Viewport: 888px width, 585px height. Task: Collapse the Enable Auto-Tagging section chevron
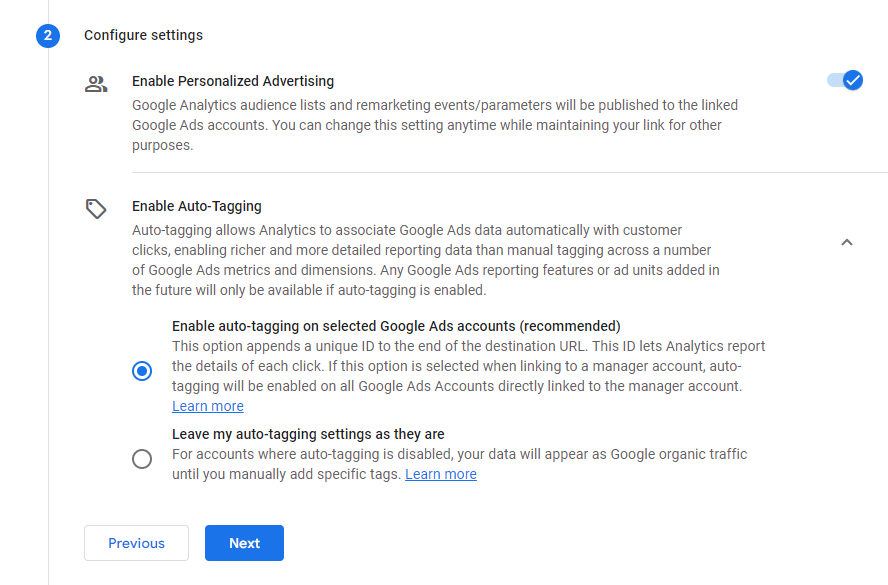pos(847,242)
